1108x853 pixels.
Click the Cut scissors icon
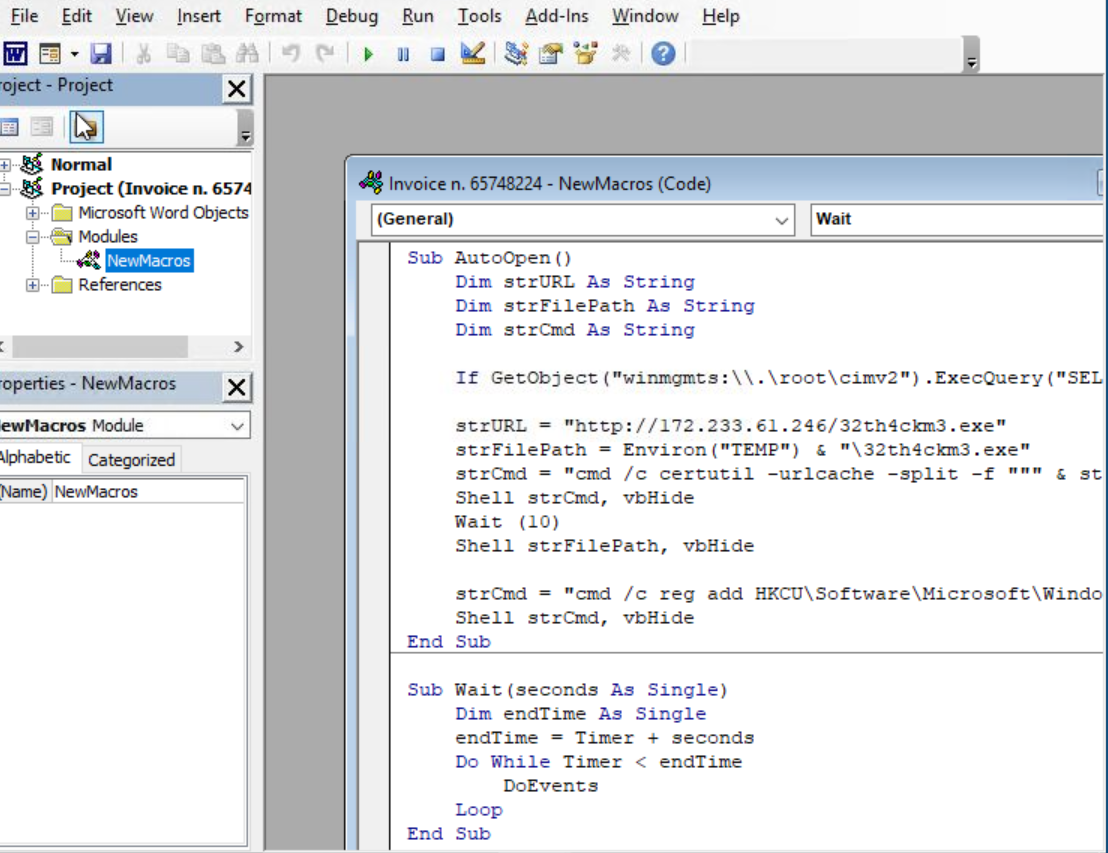(x=143, y=54)
